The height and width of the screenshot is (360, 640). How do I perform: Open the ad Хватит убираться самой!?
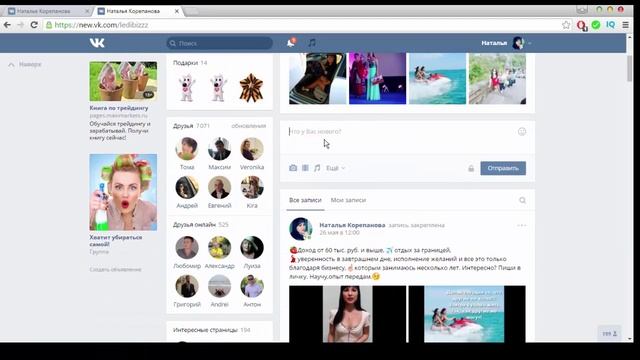coord(116,241)
